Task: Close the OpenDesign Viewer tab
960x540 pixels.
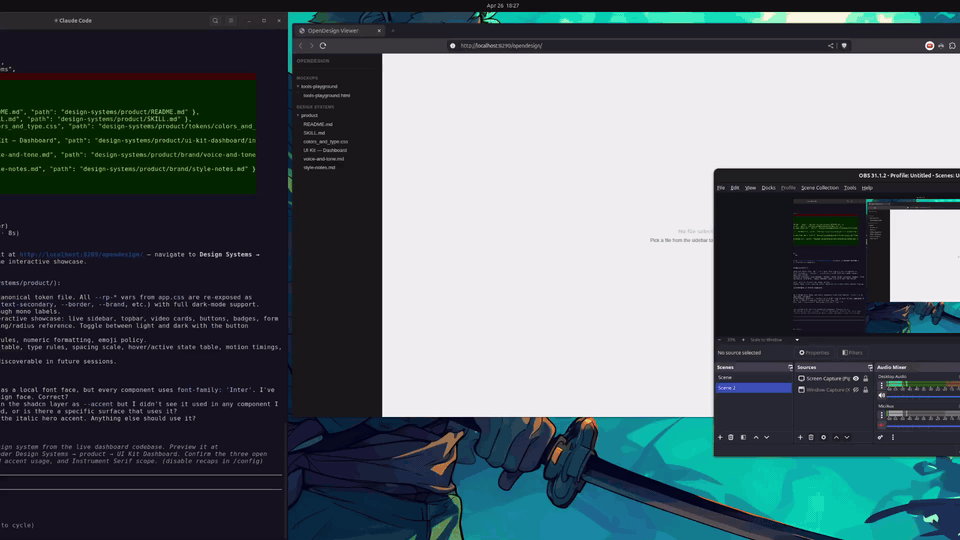Action: [379, 31]
